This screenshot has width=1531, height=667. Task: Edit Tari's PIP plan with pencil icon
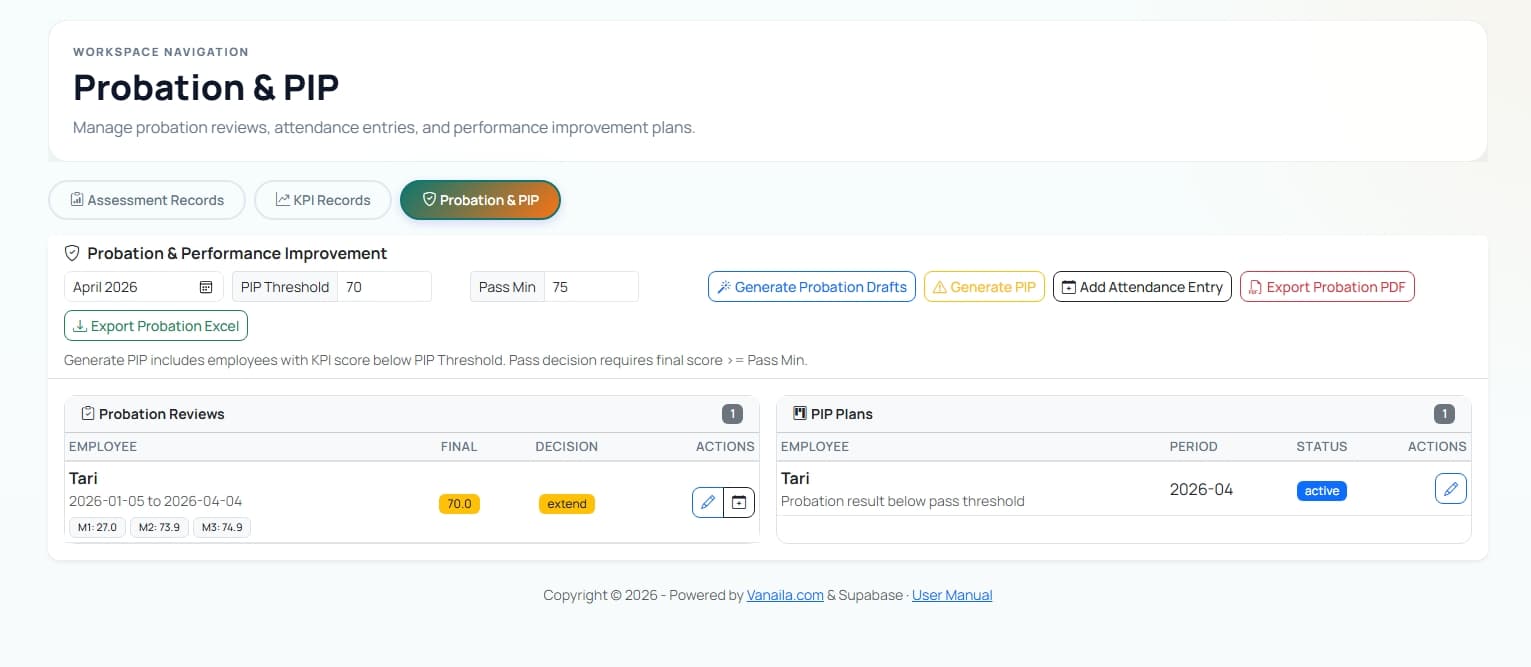pos(1451,489)
